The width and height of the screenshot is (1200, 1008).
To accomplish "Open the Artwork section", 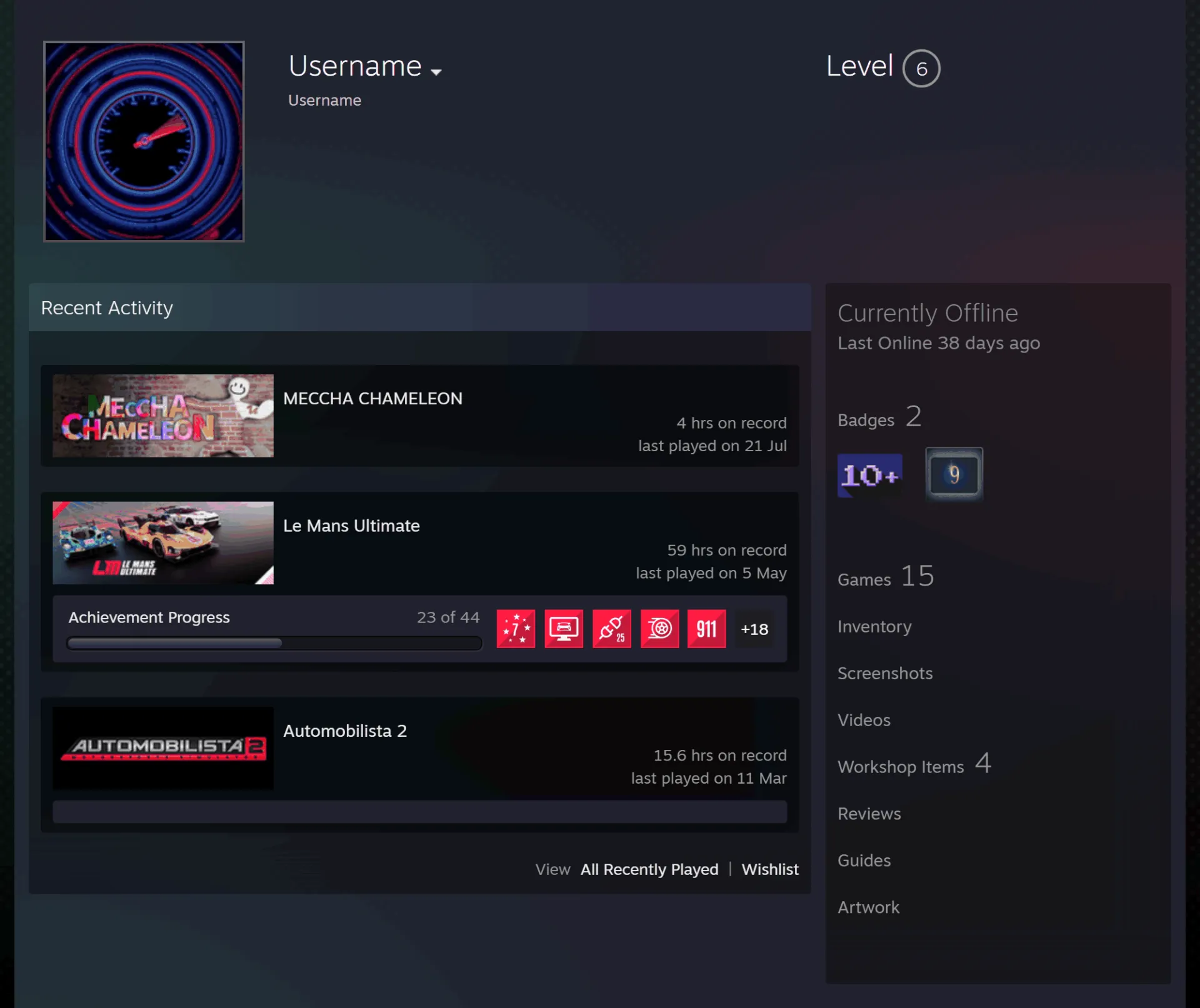I will [x=868, y=908].
